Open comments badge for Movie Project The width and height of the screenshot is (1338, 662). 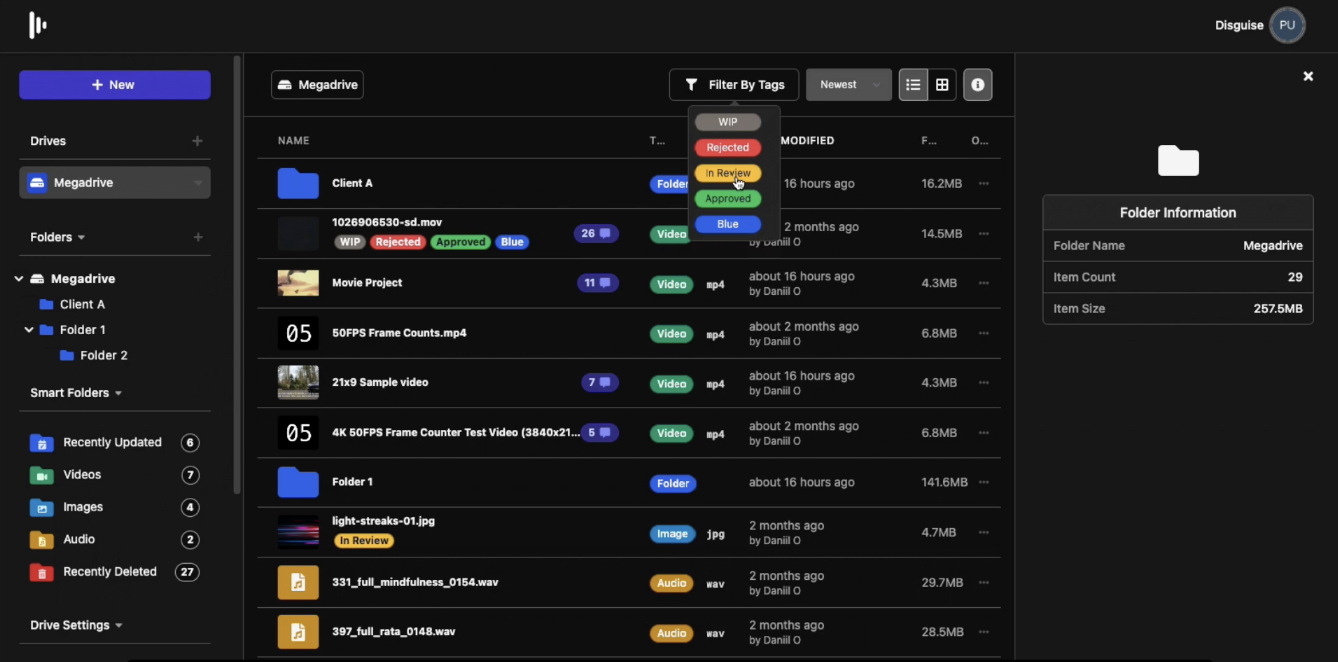pyautogui.click(x=597, y=283)
